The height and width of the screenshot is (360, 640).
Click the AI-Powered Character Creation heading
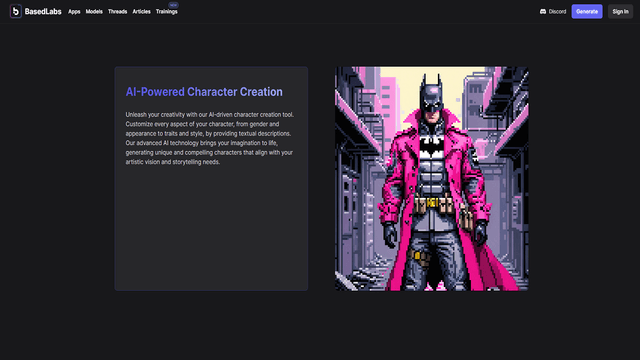[204, 92]
